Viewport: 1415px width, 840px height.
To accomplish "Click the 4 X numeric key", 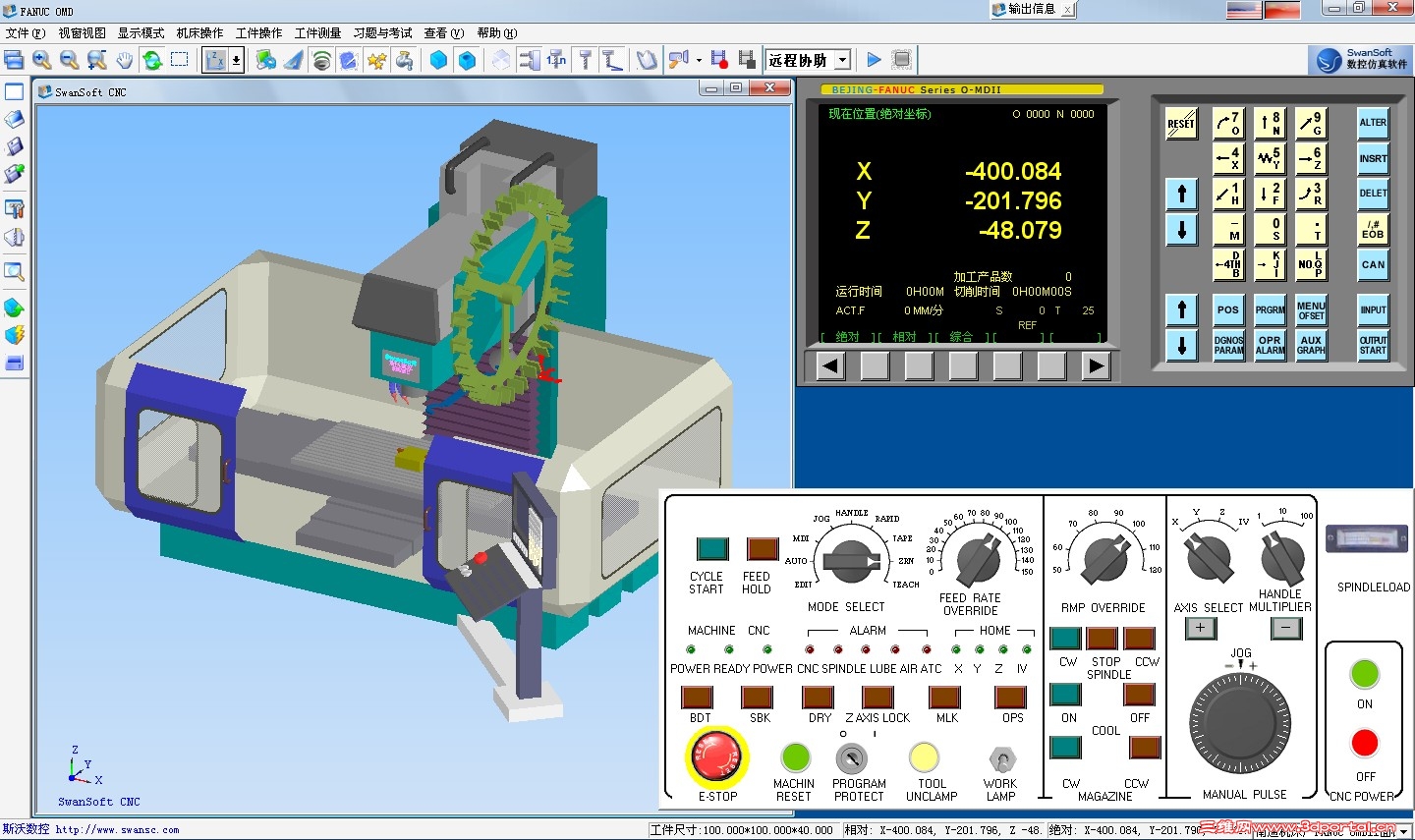I will (1228, 158).
